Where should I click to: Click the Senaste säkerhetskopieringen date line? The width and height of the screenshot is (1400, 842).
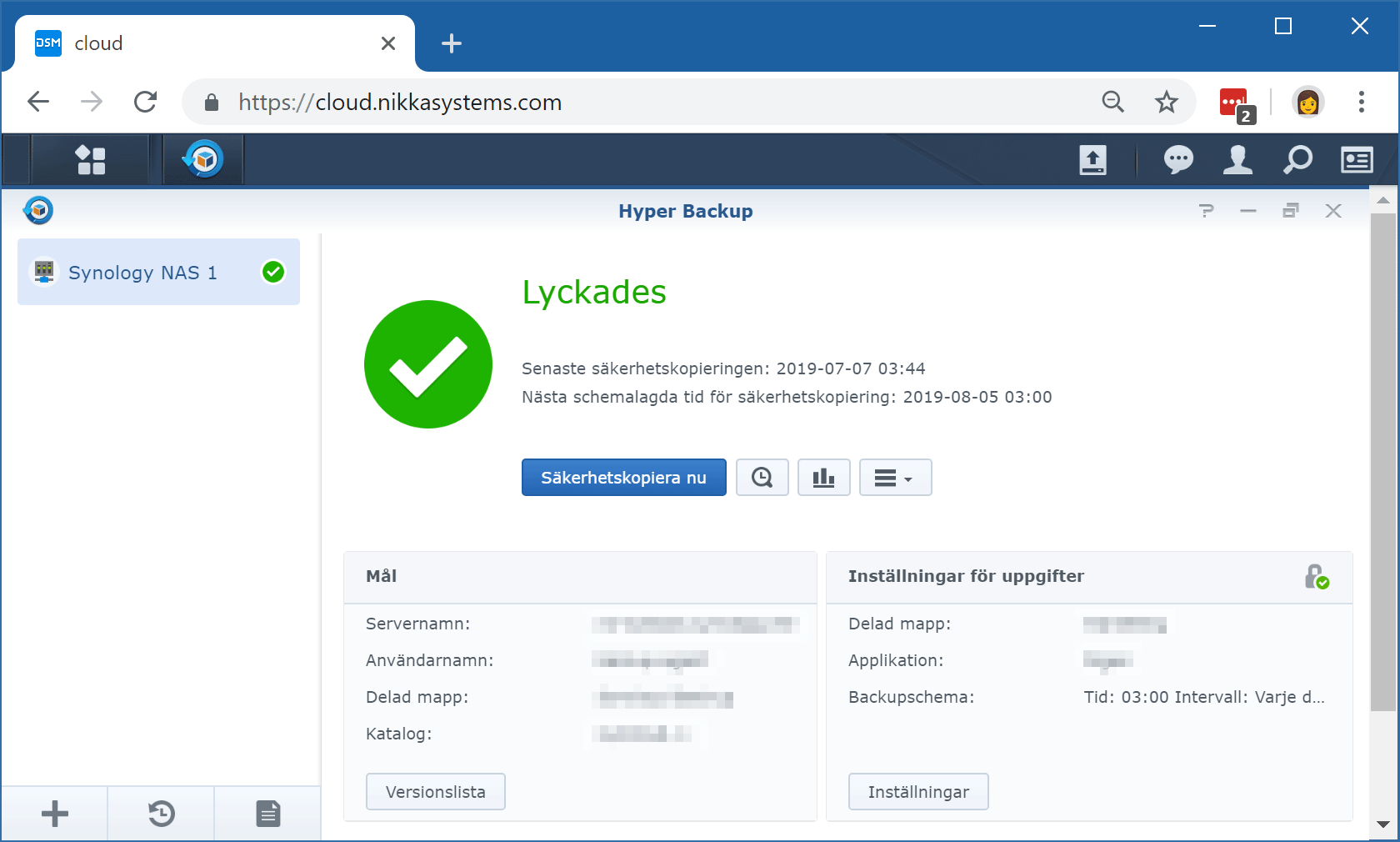[x=723, y=368]
